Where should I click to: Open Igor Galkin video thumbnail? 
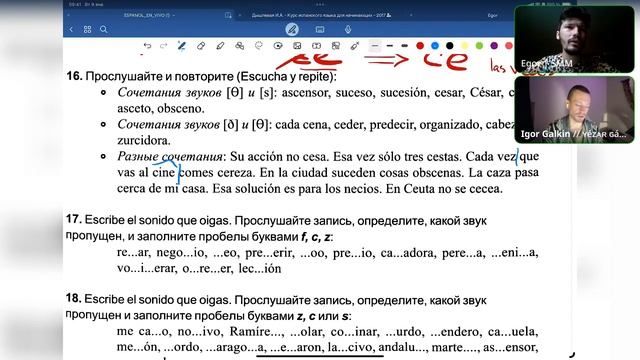pos(574,109)
